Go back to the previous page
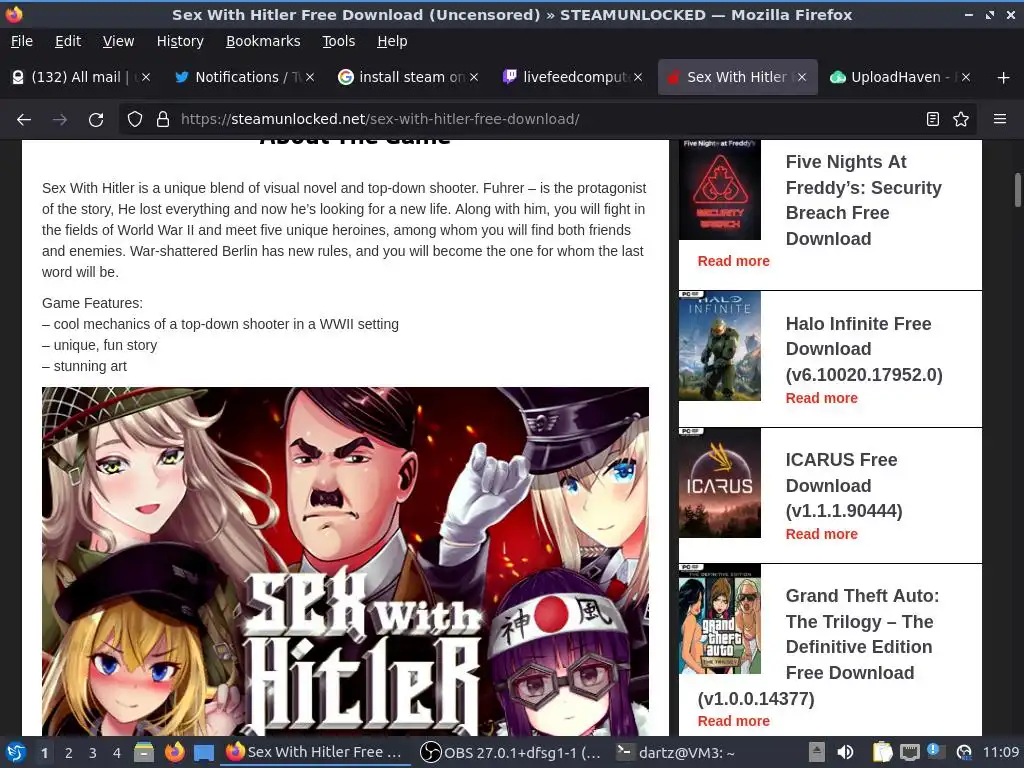Screen dimensions: 1024x768 click(x=24, y=120)
